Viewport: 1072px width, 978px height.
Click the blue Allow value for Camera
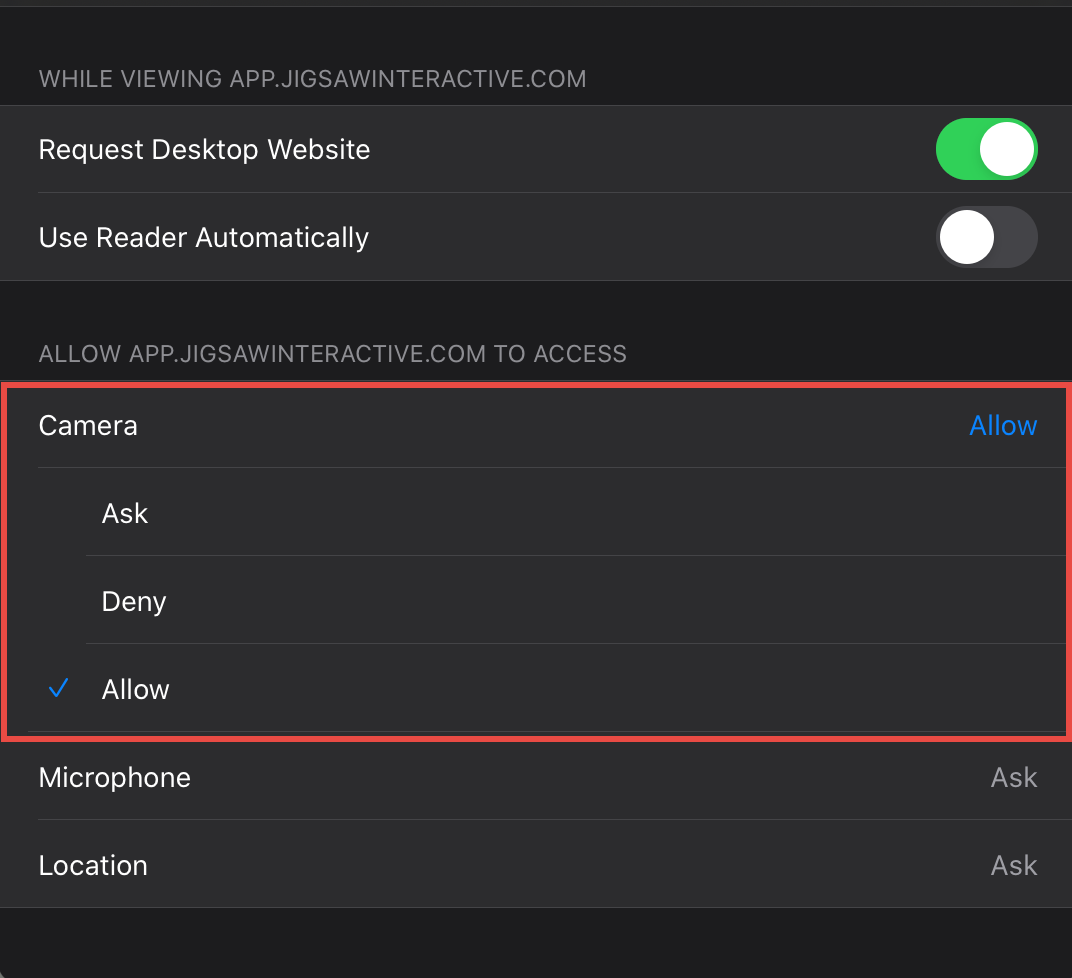click(1003, 426)
